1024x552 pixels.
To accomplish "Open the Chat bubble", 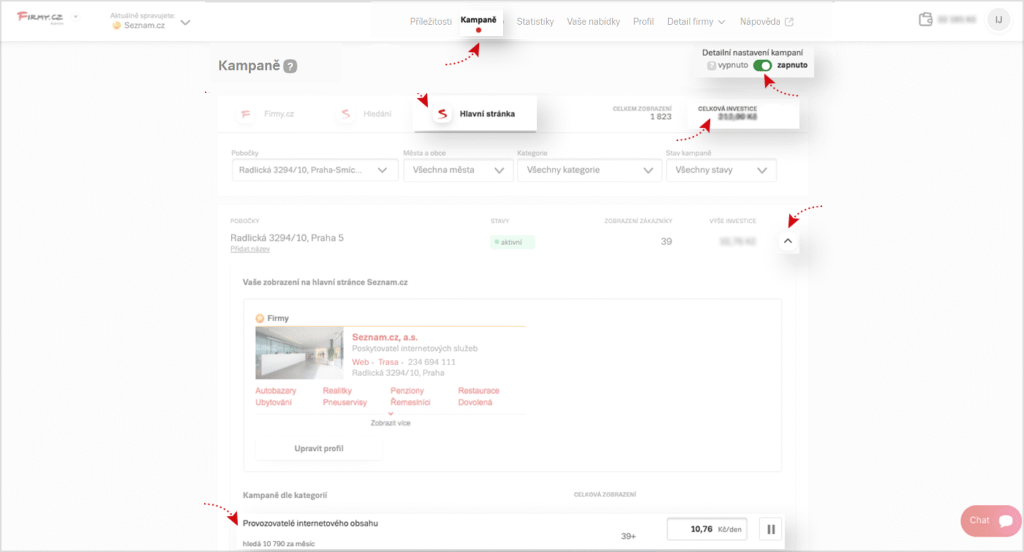I will pyautogui.click(x=991, y=521).
